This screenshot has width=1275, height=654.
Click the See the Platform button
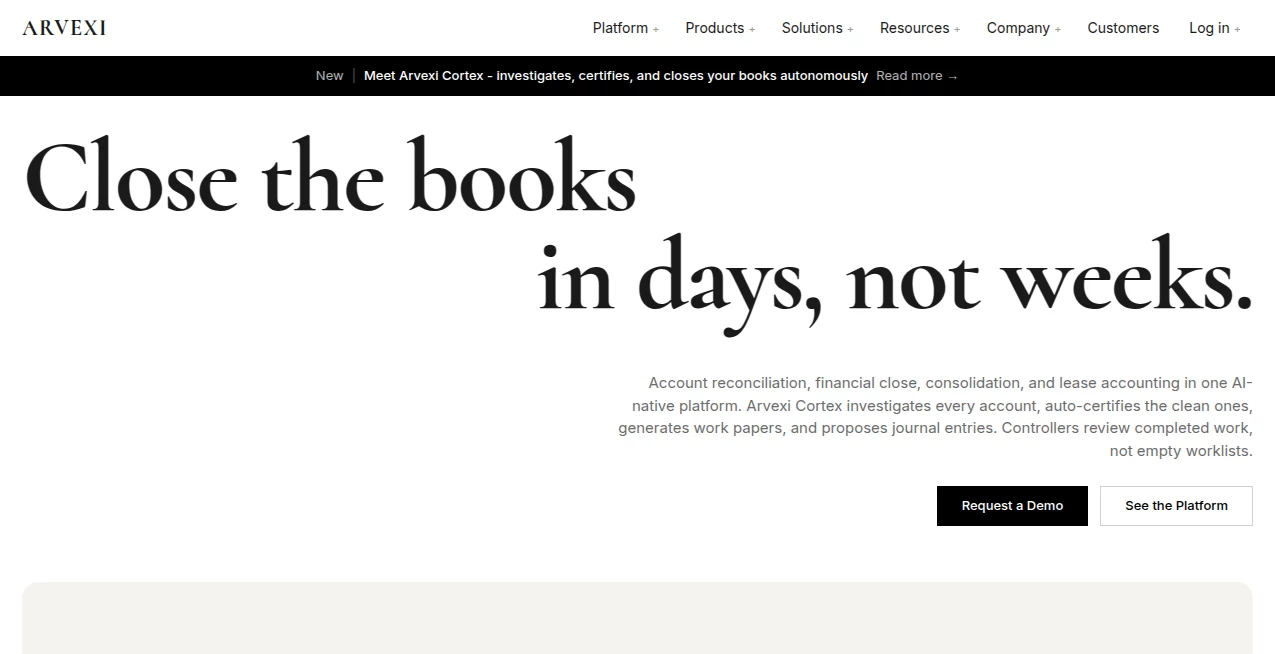[1176, 506]
